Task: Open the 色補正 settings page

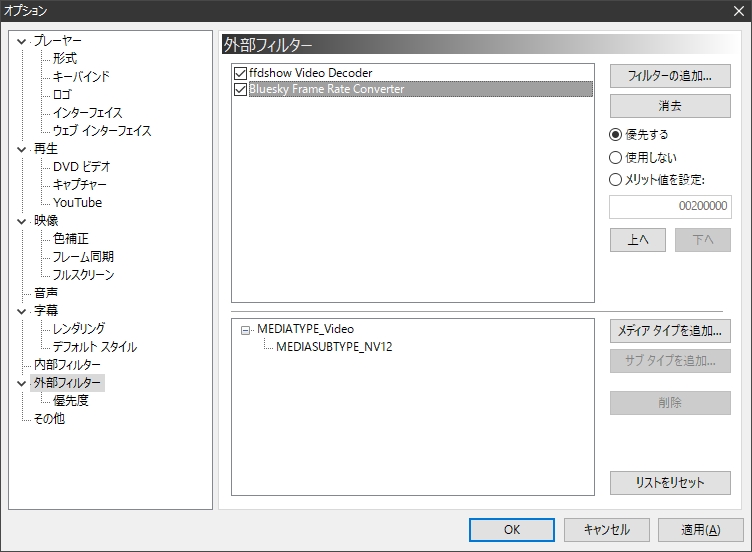Action: (70, 239)
